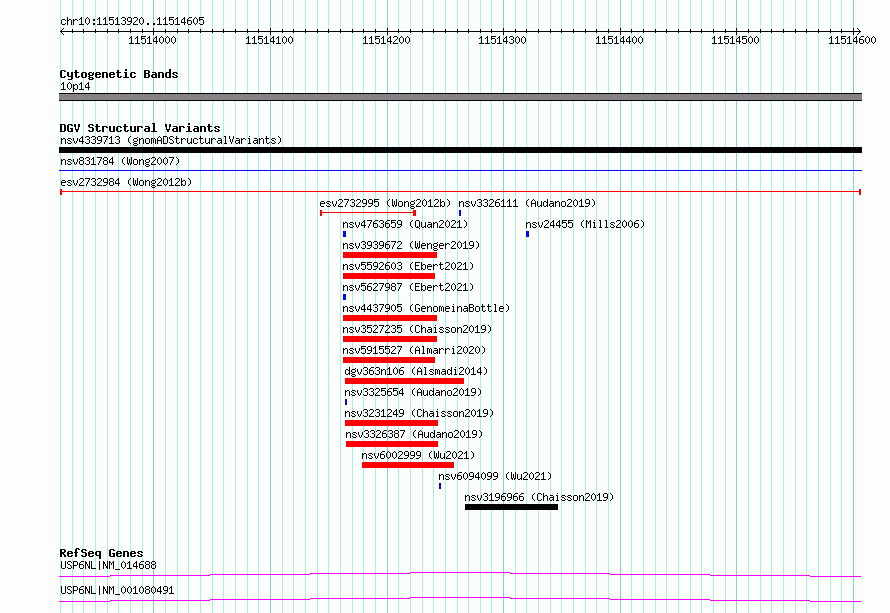
Task: Click the ruler's right arrow end
Action: (859, 31)
